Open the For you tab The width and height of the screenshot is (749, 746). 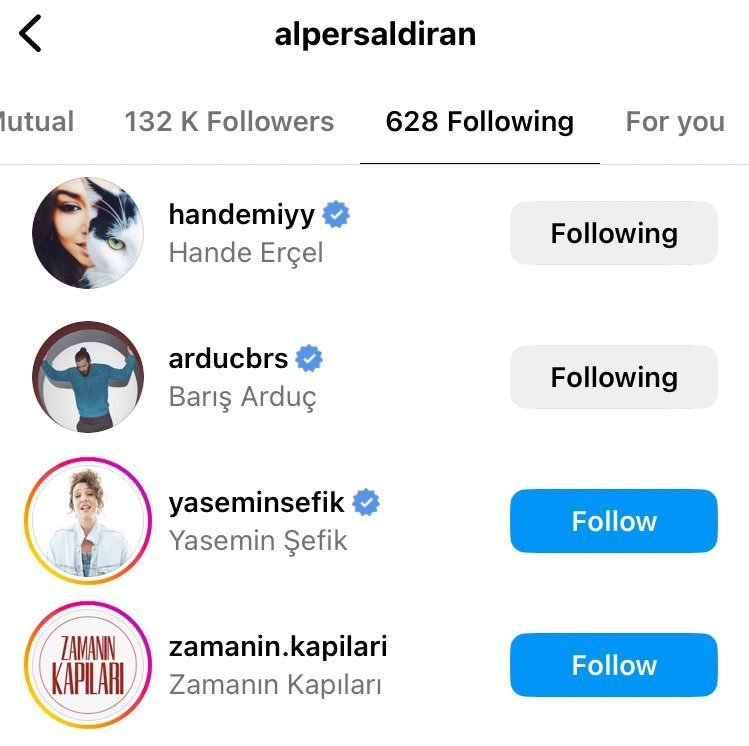[x=675, y=121]
